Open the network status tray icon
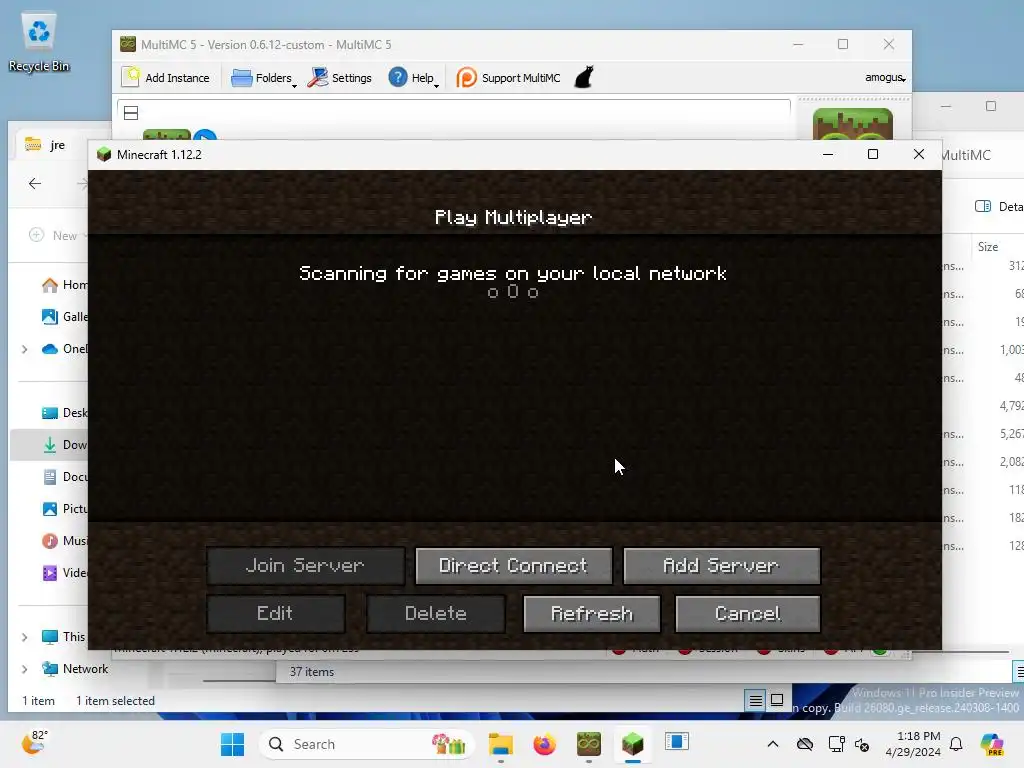Viewport: 1024px width, 768px height. 837,744
